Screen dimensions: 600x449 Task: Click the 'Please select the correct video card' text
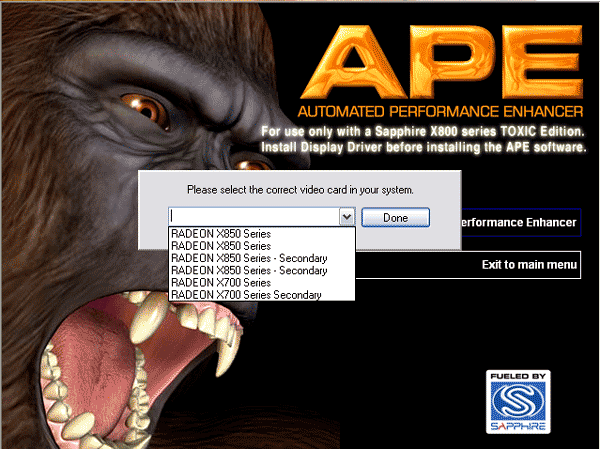coord(299,189)
